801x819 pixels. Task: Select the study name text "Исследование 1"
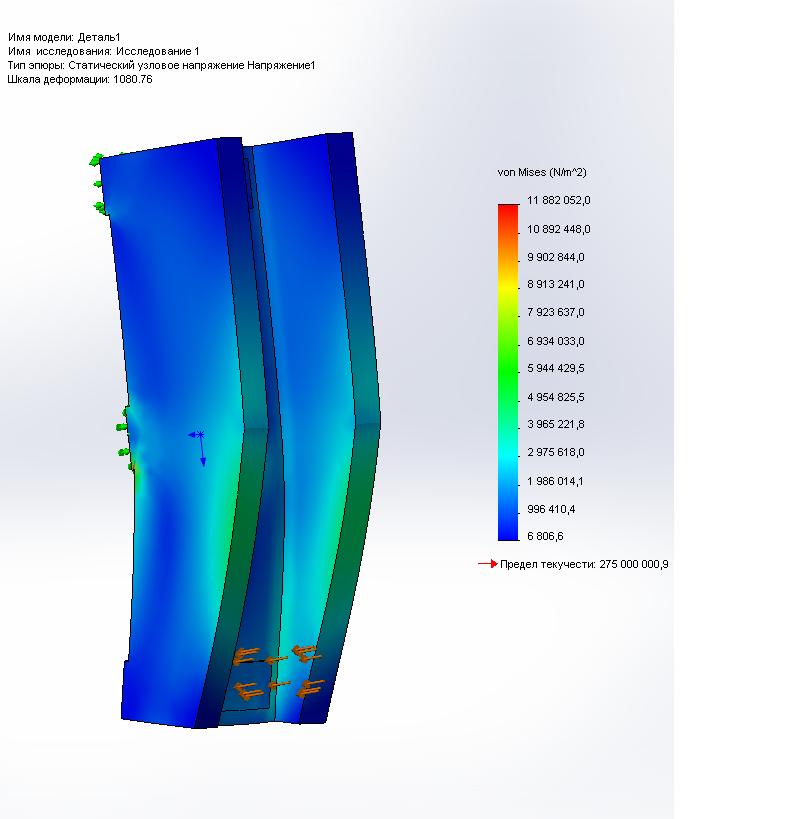pos(158,51)
